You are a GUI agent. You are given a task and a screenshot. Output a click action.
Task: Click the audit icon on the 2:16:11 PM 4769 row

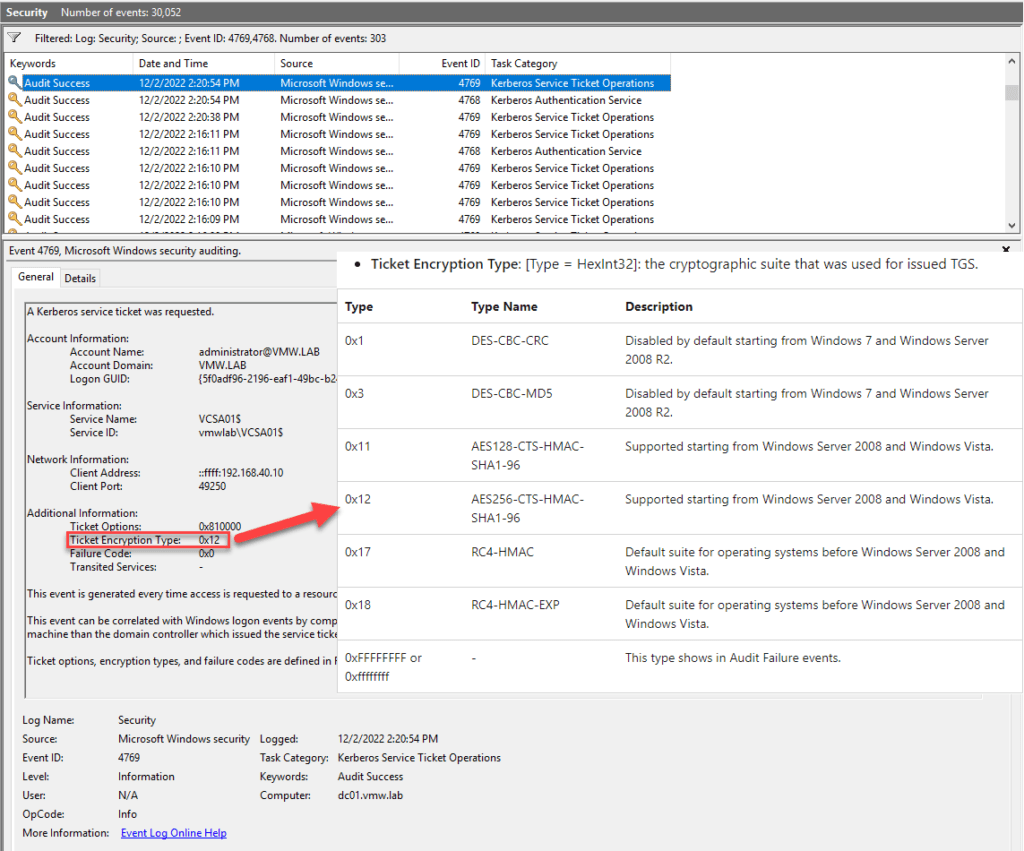point(14,133)
